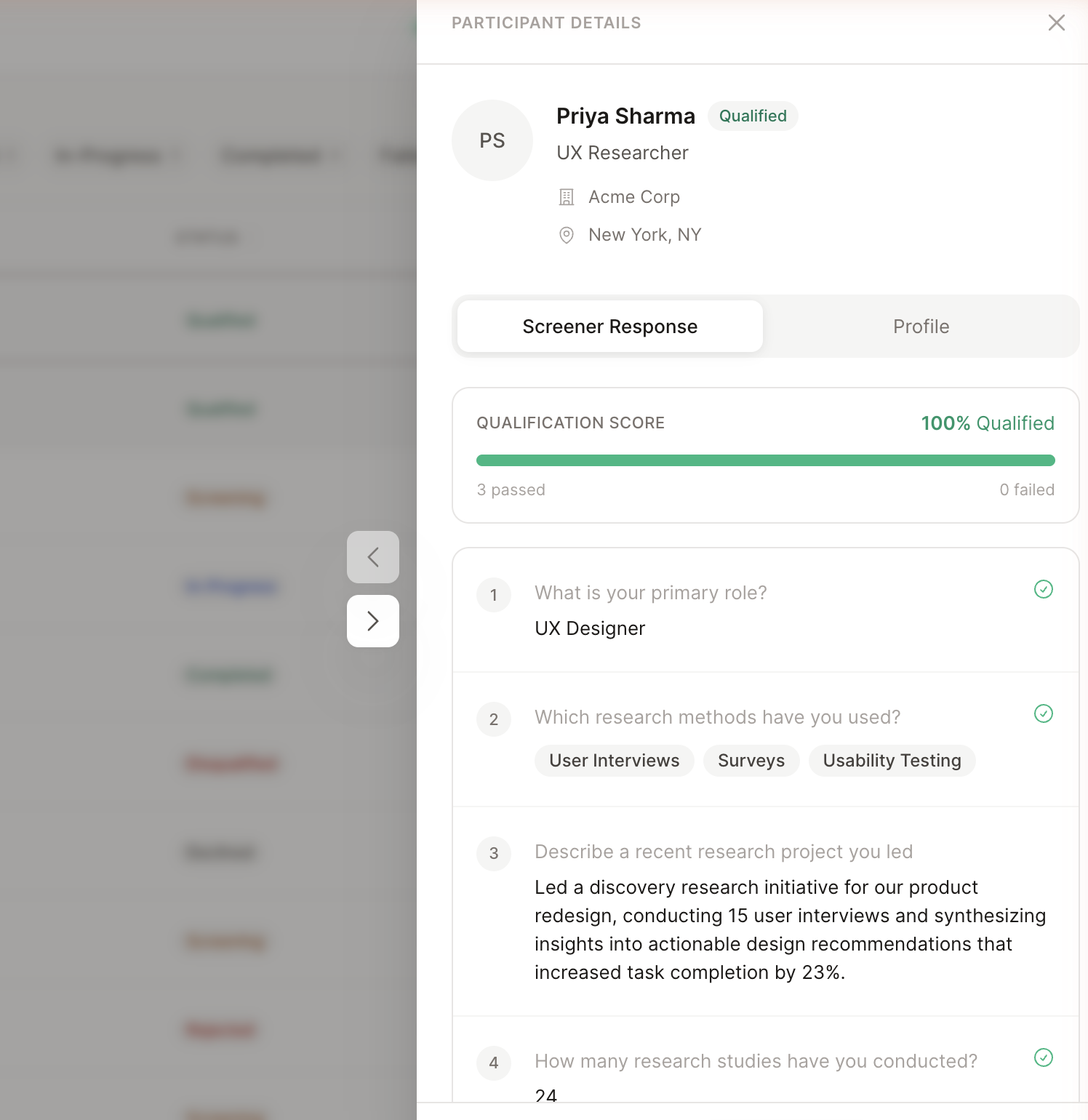This screenshot has width=1088, height=1120.
Task: Switch to the Profile tab
Action: click(x=920, y=326)
